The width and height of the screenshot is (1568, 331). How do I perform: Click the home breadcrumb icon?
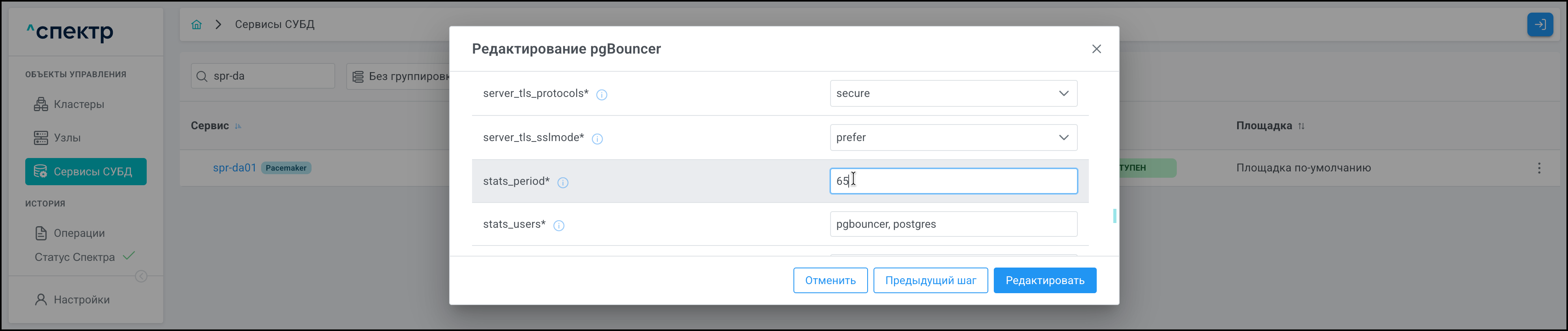(196, 24)
